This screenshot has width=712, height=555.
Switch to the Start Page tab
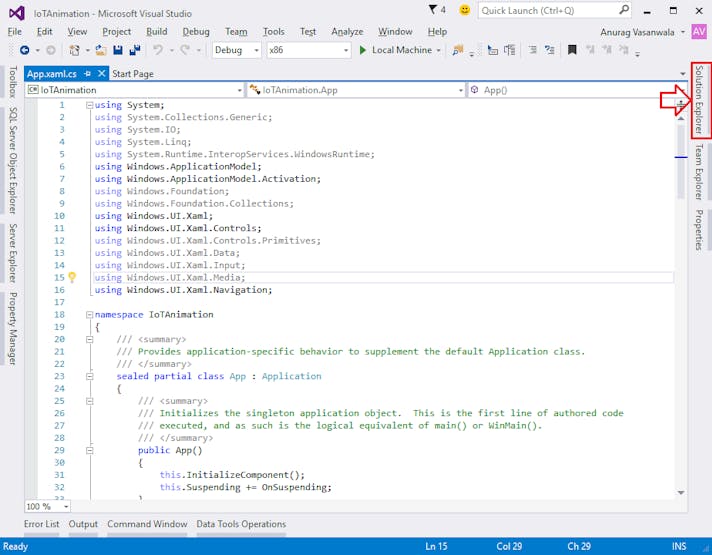(133, 74)
